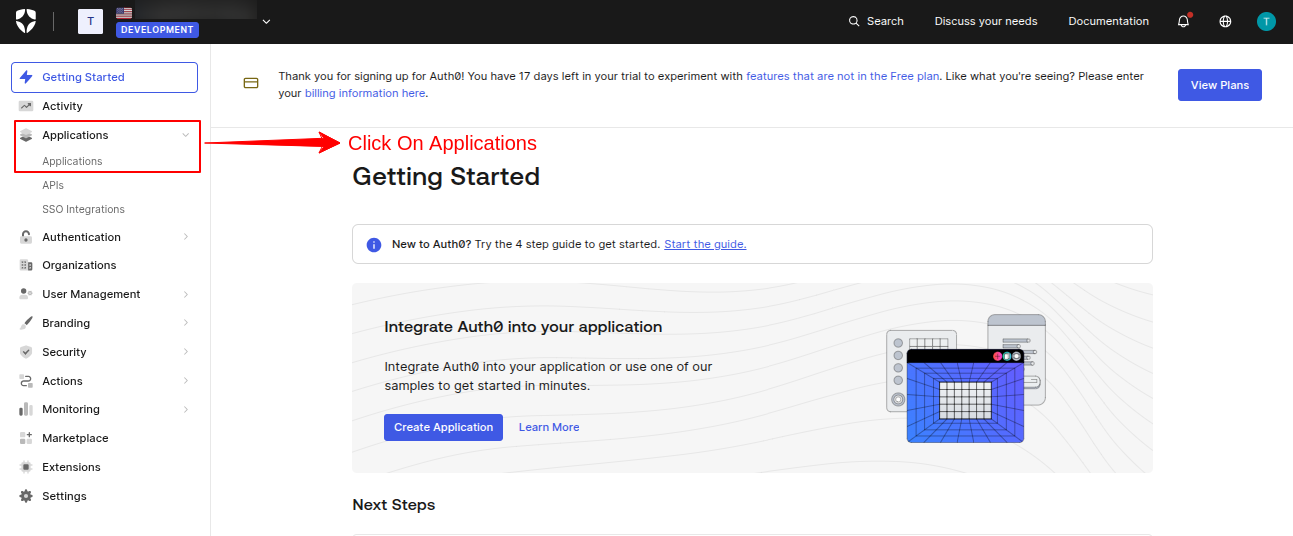Click the Auth0 shield logo
This screenshot has height=536, width=1293.
[x=26, y=21]
